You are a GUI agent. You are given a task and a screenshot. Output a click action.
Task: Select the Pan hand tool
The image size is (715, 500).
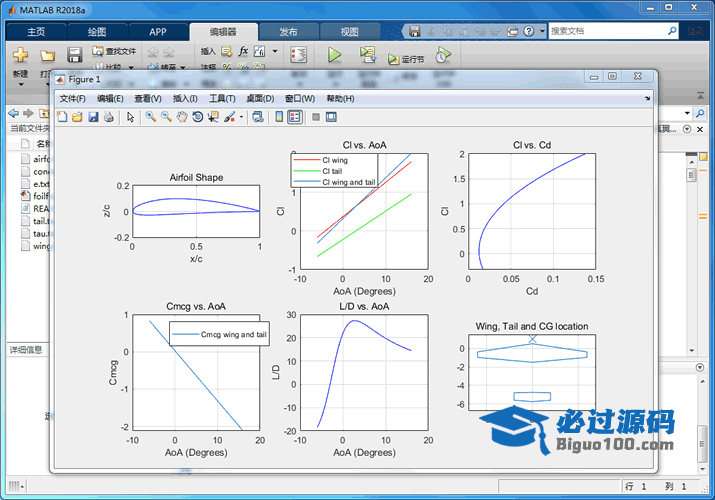[182, 117]
